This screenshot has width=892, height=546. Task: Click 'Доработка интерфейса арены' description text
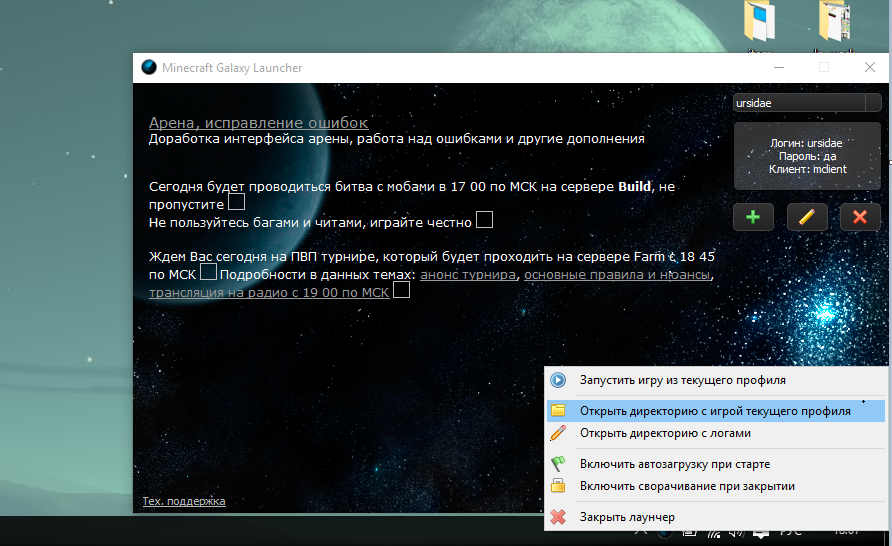(397, 139)
